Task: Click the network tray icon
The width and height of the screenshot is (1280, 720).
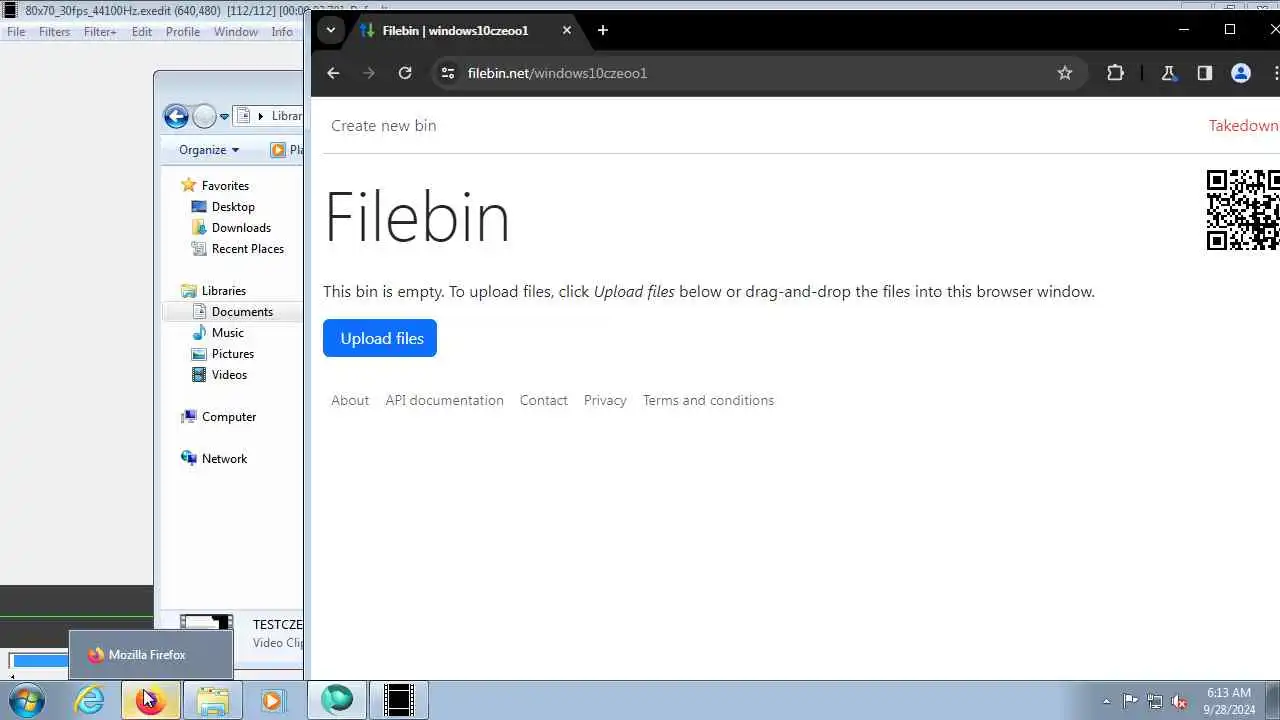Action: coord(1155,701)
